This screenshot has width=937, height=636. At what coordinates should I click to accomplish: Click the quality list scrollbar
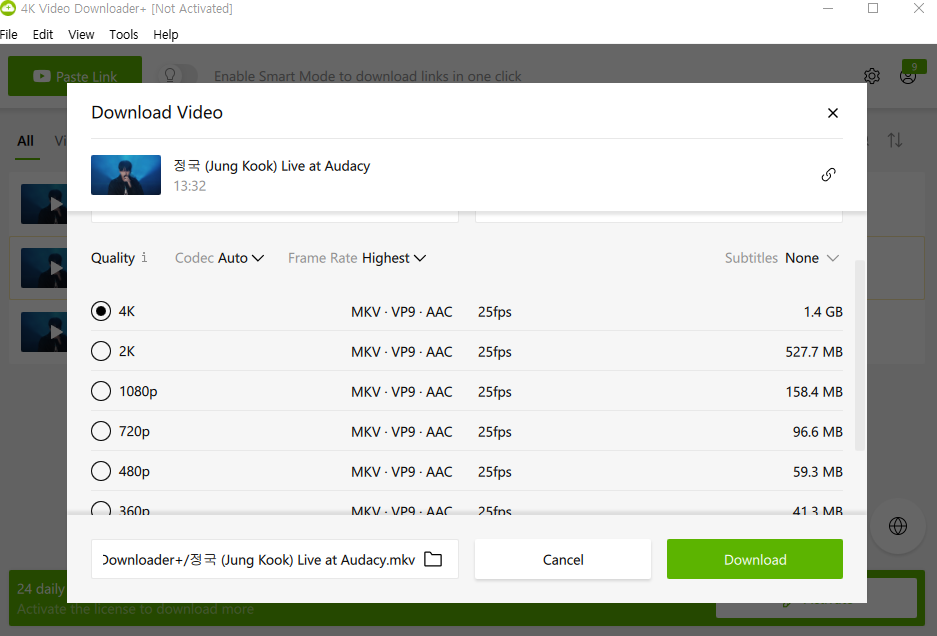[x=859, y=355]
